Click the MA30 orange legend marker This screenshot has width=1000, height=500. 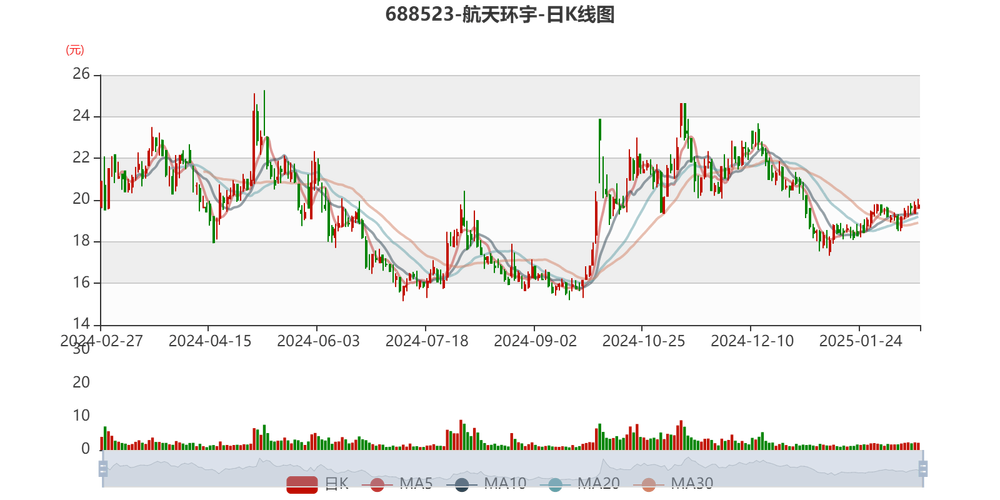649,485
